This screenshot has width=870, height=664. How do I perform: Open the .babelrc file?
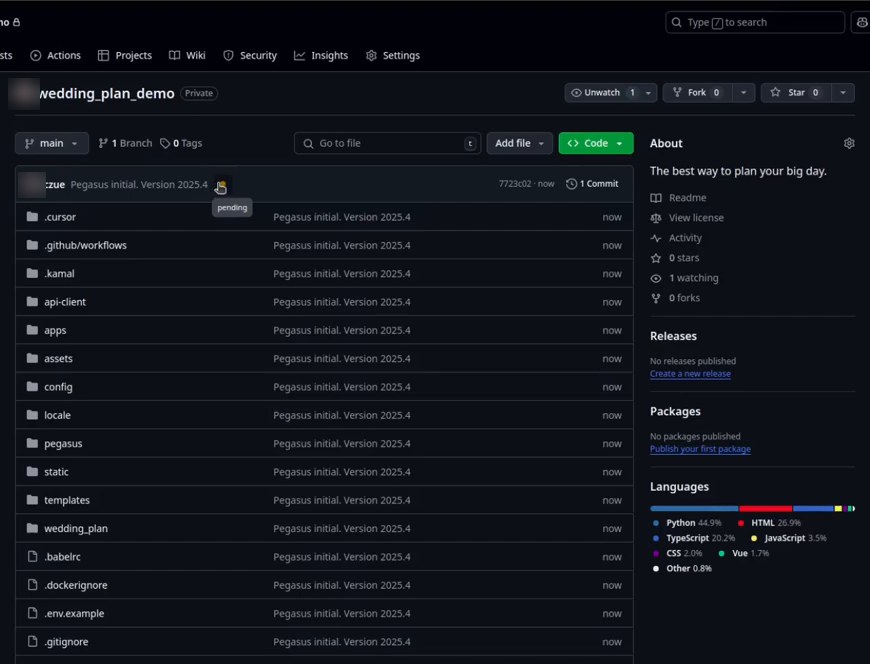pos(62,556)
